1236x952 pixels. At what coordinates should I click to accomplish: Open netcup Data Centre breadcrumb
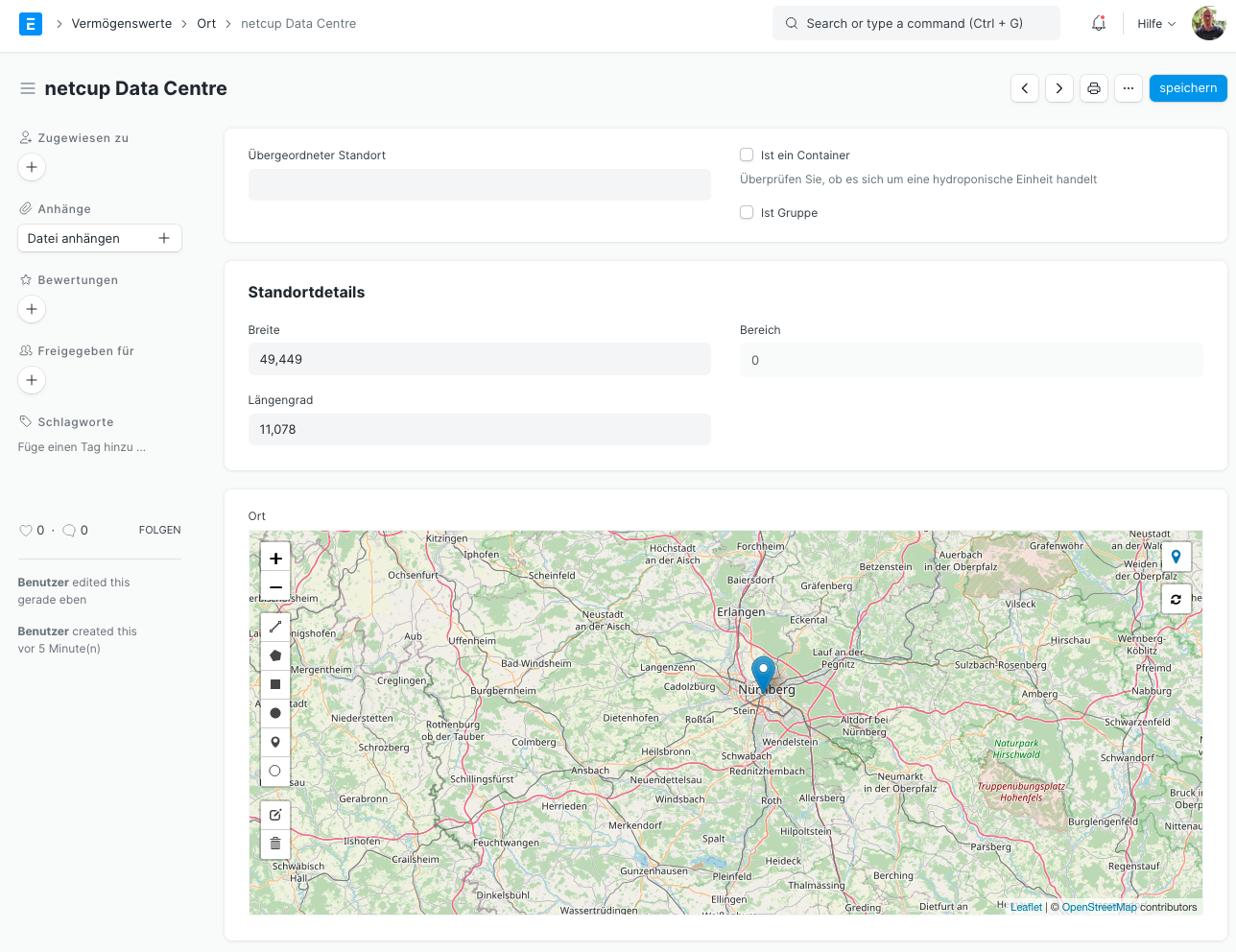coord(298,24)
